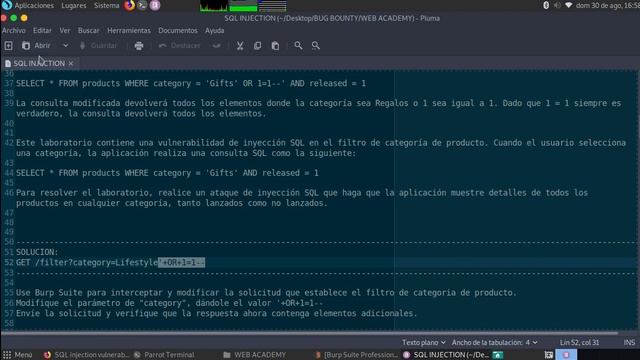The width and height of the screenshot is (640, 360).
Task: Toggle the INS insert mode indicator
Action: (x=629, y=342)
